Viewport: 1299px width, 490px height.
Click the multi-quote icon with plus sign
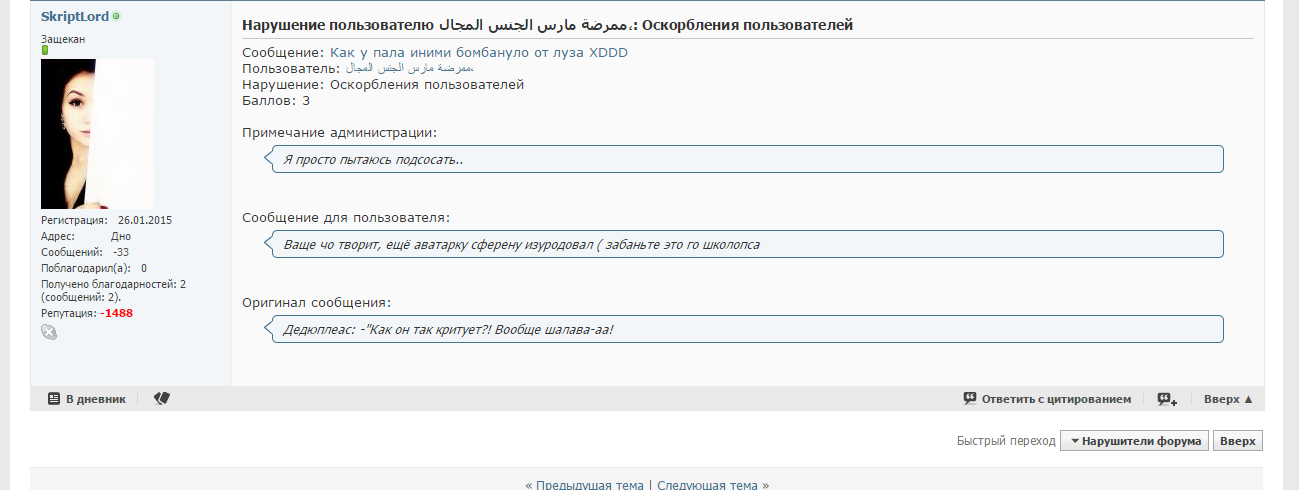(1167, 398)
